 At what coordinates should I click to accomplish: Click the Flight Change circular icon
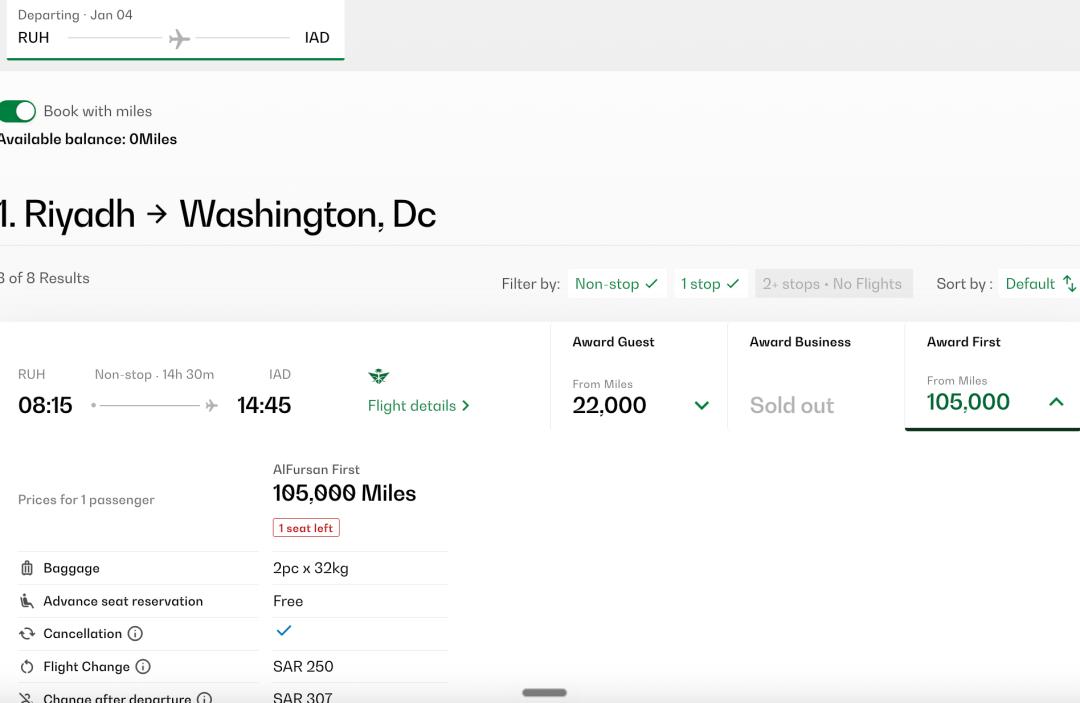point(27,667)
